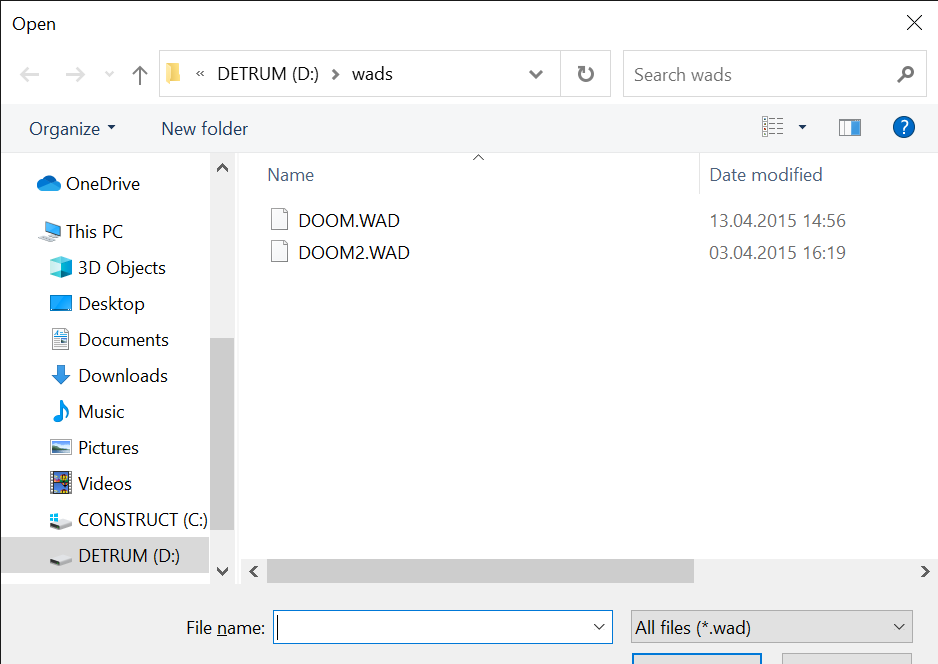
Task: Open Documents in navigation pane
Action: (x=123, y=339)
